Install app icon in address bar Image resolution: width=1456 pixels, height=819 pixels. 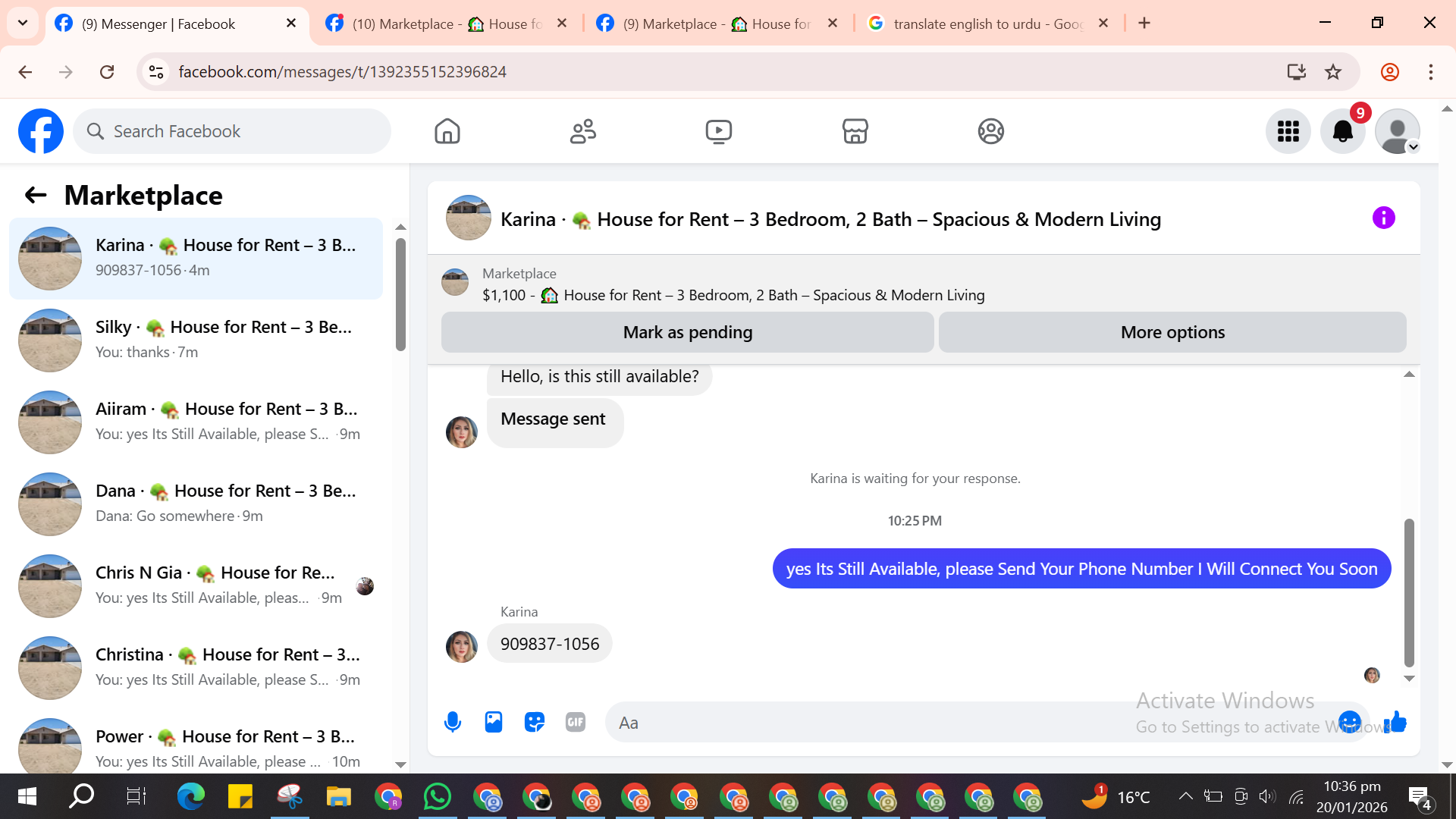pyautogui.click(x=1296, y=72)
